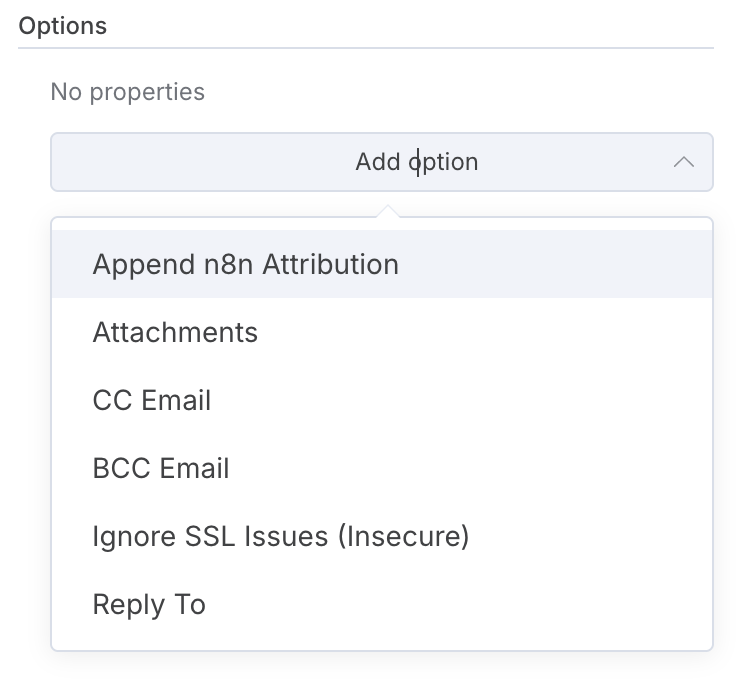The image size is (736, 682).
Task: Click the Options section header
Action: [x=63, y=25]
